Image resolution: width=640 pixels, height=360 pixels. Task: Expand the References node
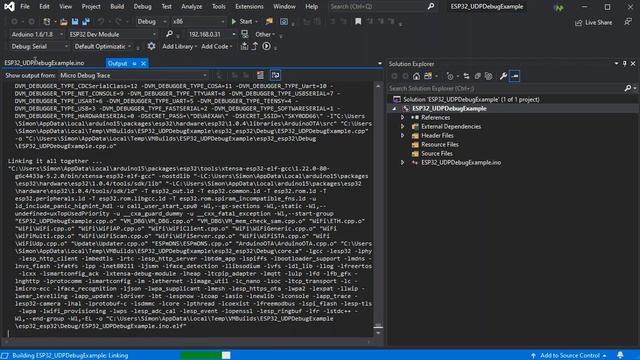click(x=402, y=118)
